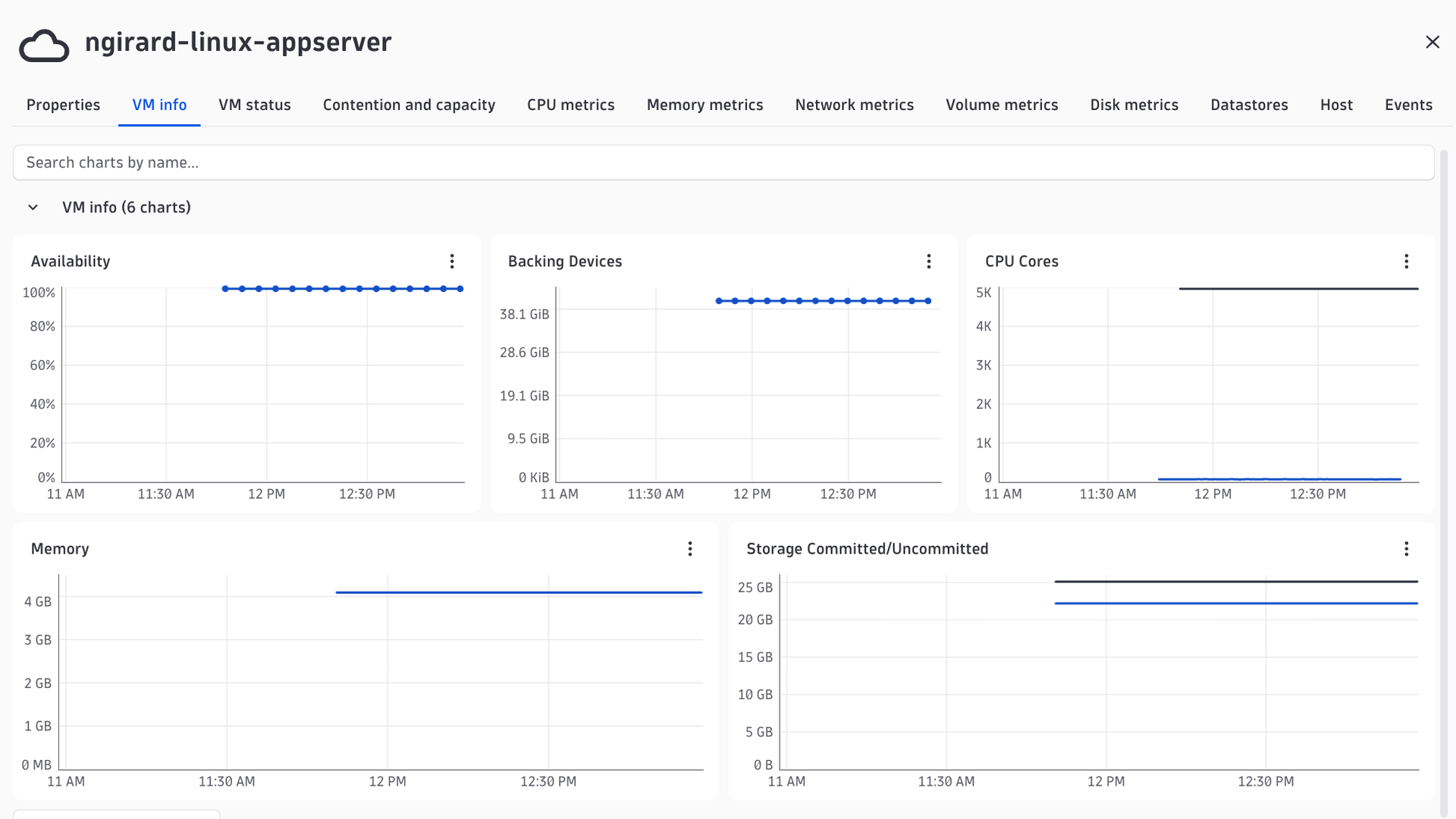This screenshot has width=1456, height=819.
Task: Click the last data point on Backing Devices line
Action: point(928,301)
